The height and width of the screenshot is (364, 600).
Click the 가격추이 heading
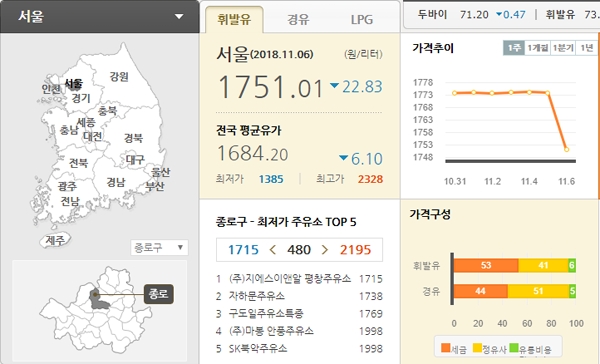(433, 48)
